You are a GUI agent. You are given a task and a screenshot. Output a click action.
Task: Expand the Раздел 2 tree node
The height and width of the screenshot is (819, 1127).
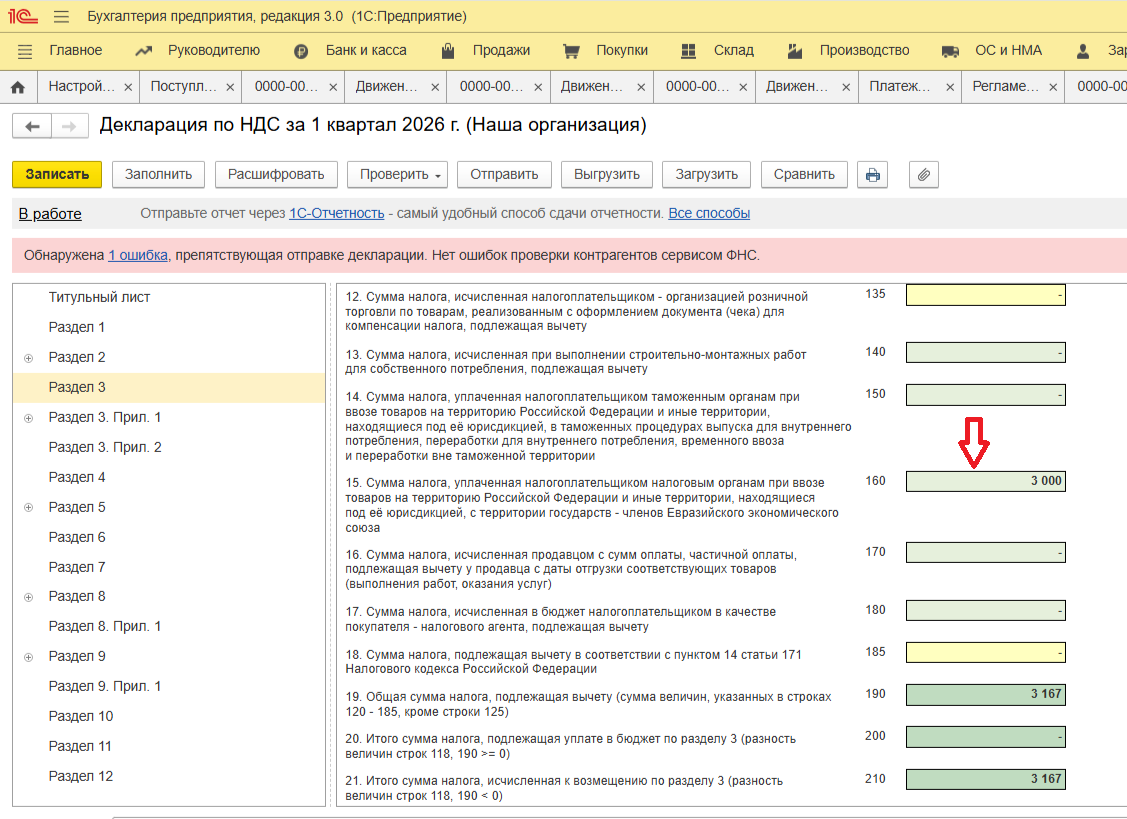click(28, 358)
